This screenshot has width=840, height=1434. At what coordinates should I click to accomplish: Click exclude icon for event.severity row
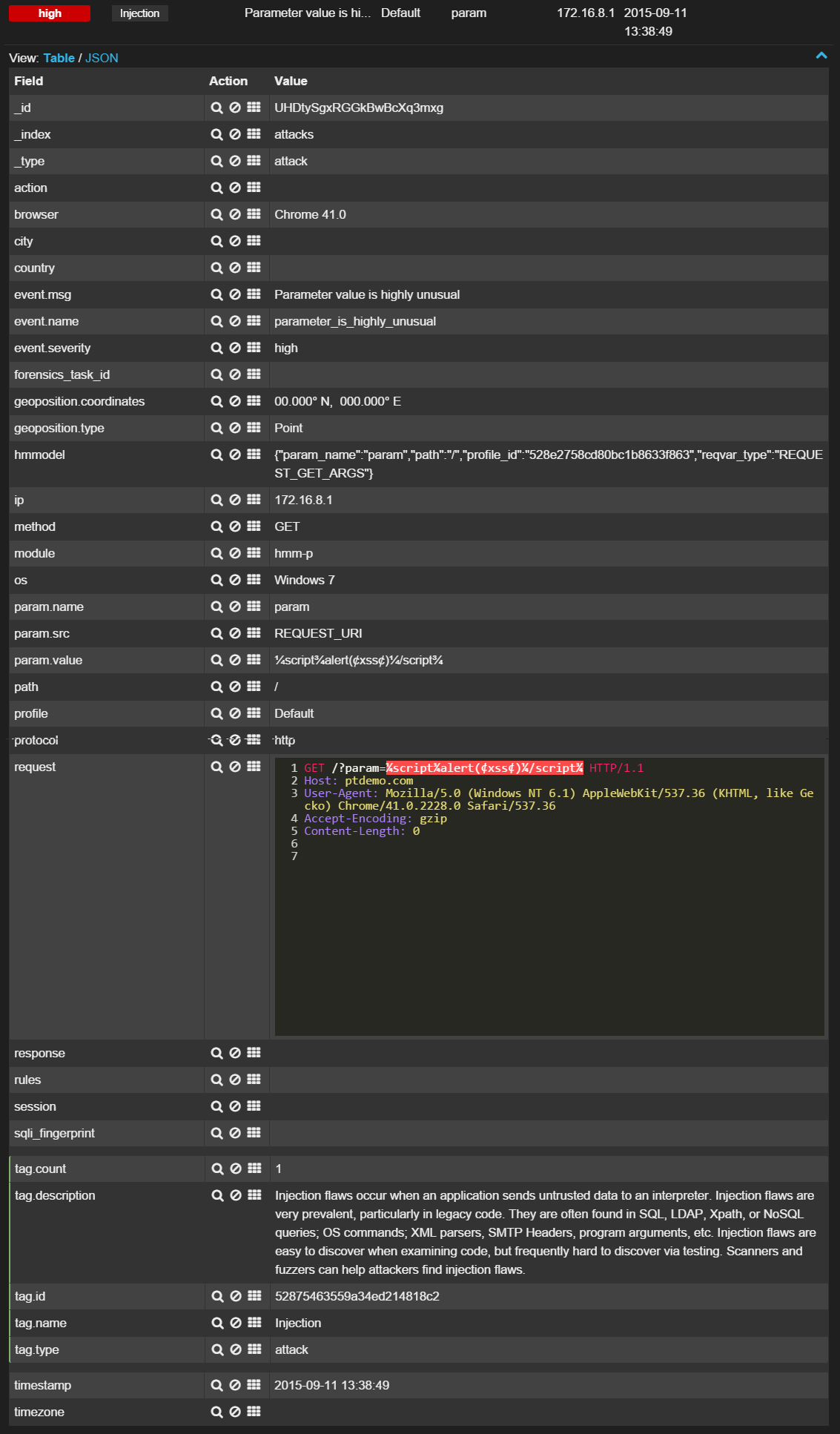click(x=235, y=348)
